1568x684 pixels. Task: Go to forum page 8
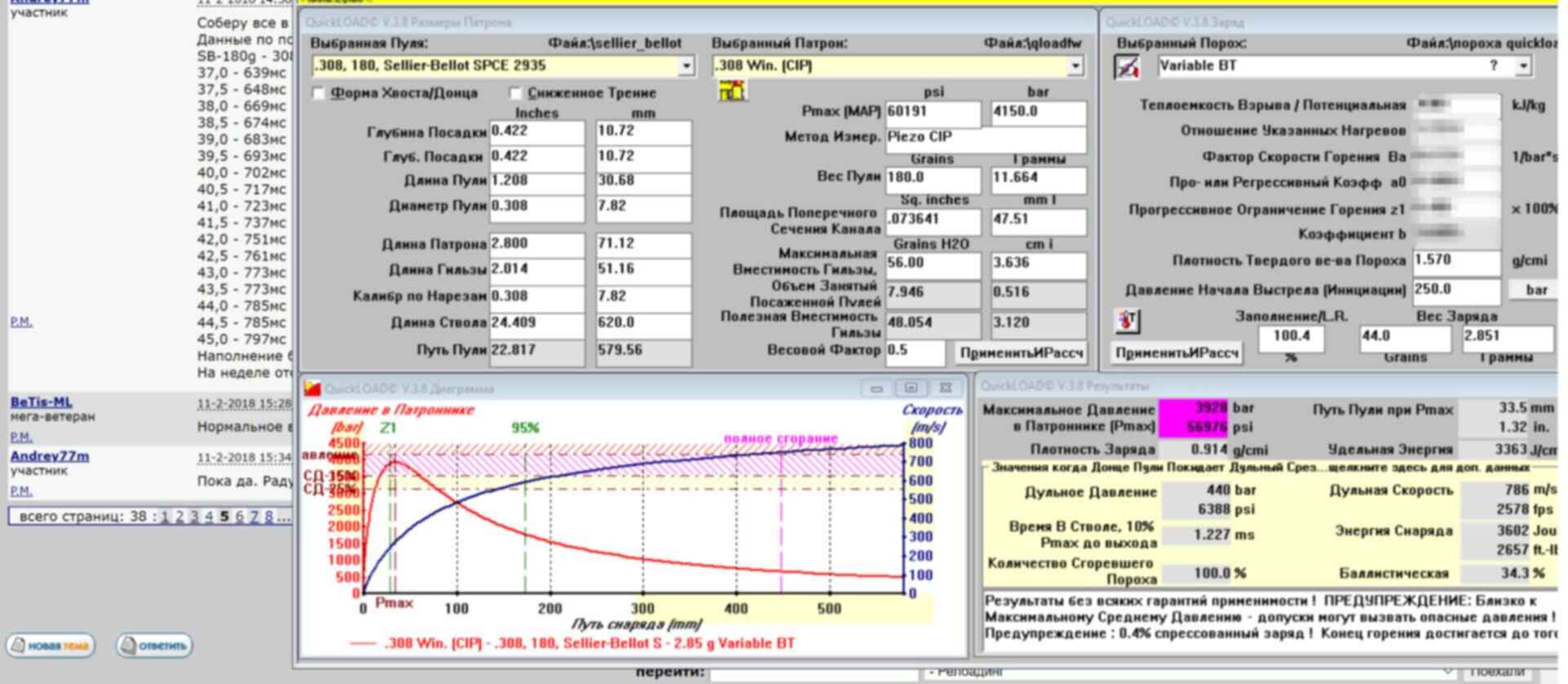point(269,517)
